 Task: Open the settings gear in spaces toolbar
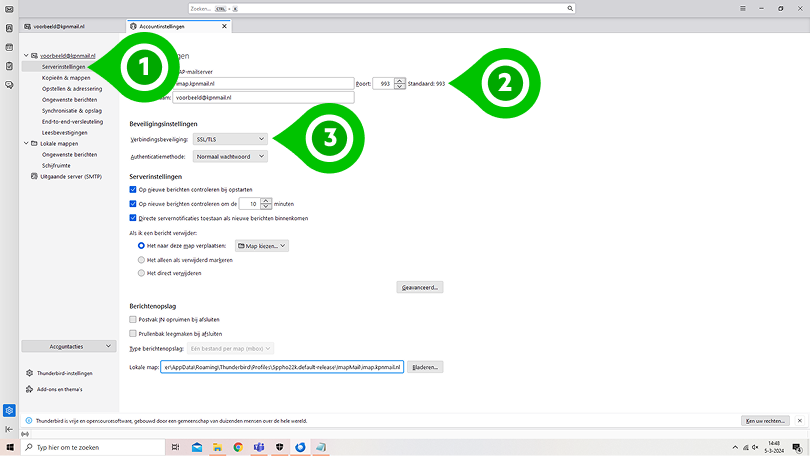9,411
